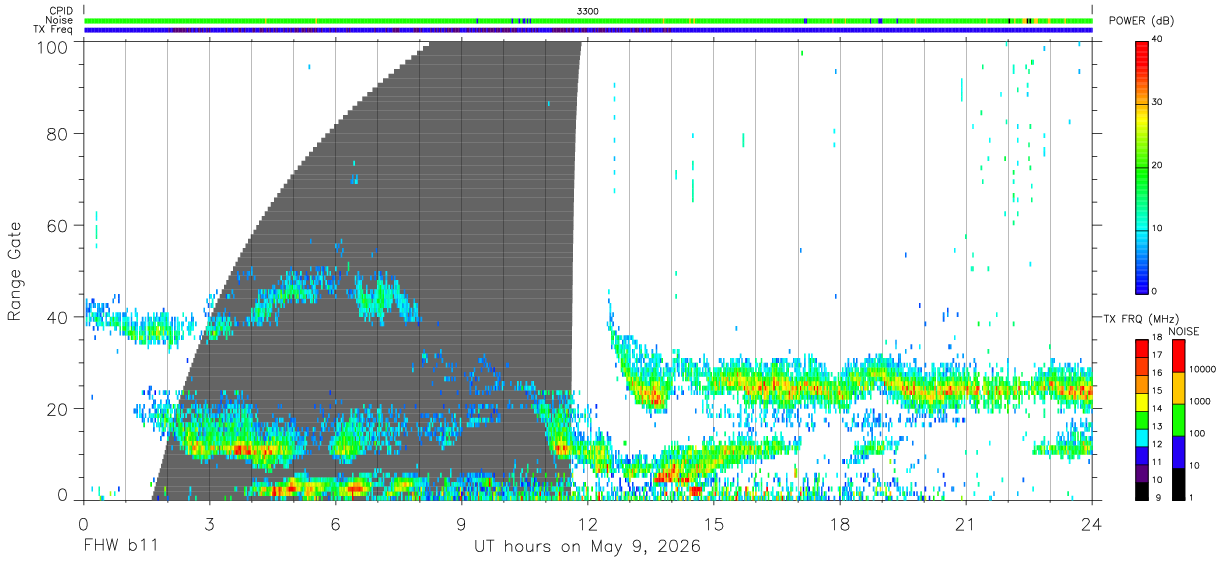The image size is (1228, 567).
Task: Click the x-axis tick label 3
Action: click(x=209, y=523)
